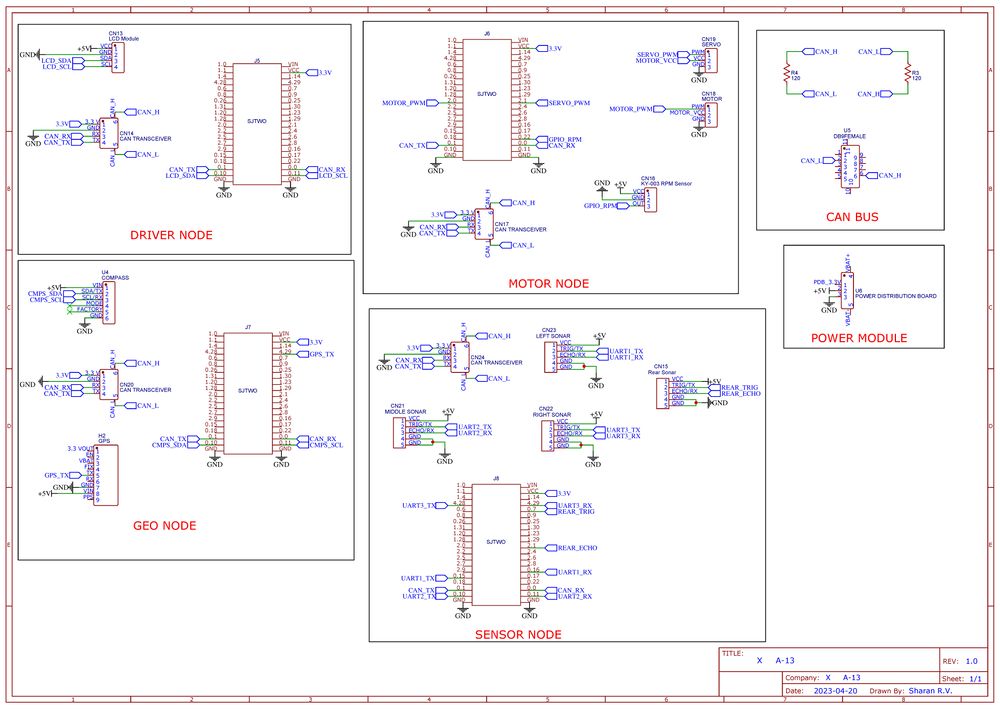
Task: Click the CN17 CAN TRANSCEIVER label
Action: pyautogui.click(x=520, y=227)
